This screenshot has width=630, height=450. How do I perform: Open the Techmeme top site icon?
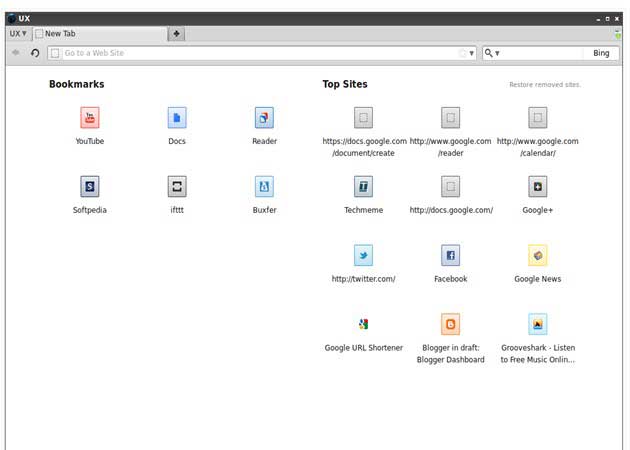pos(364,187)
